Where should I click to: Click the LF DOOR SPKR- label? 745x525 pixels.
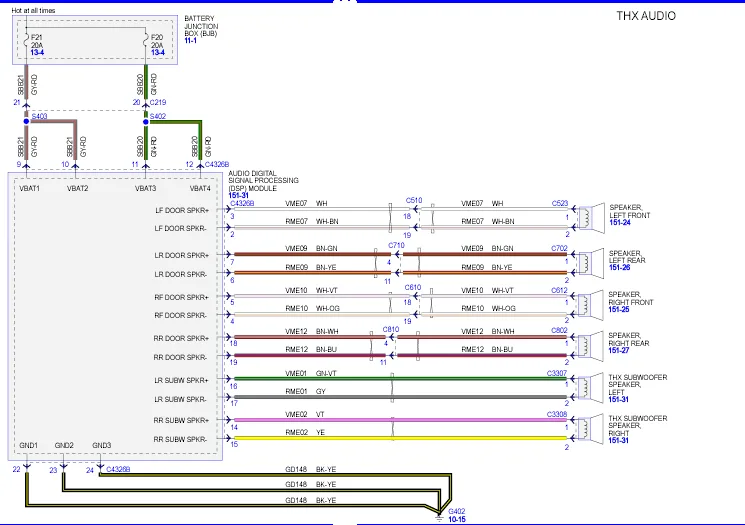click(x=181, y=228)
